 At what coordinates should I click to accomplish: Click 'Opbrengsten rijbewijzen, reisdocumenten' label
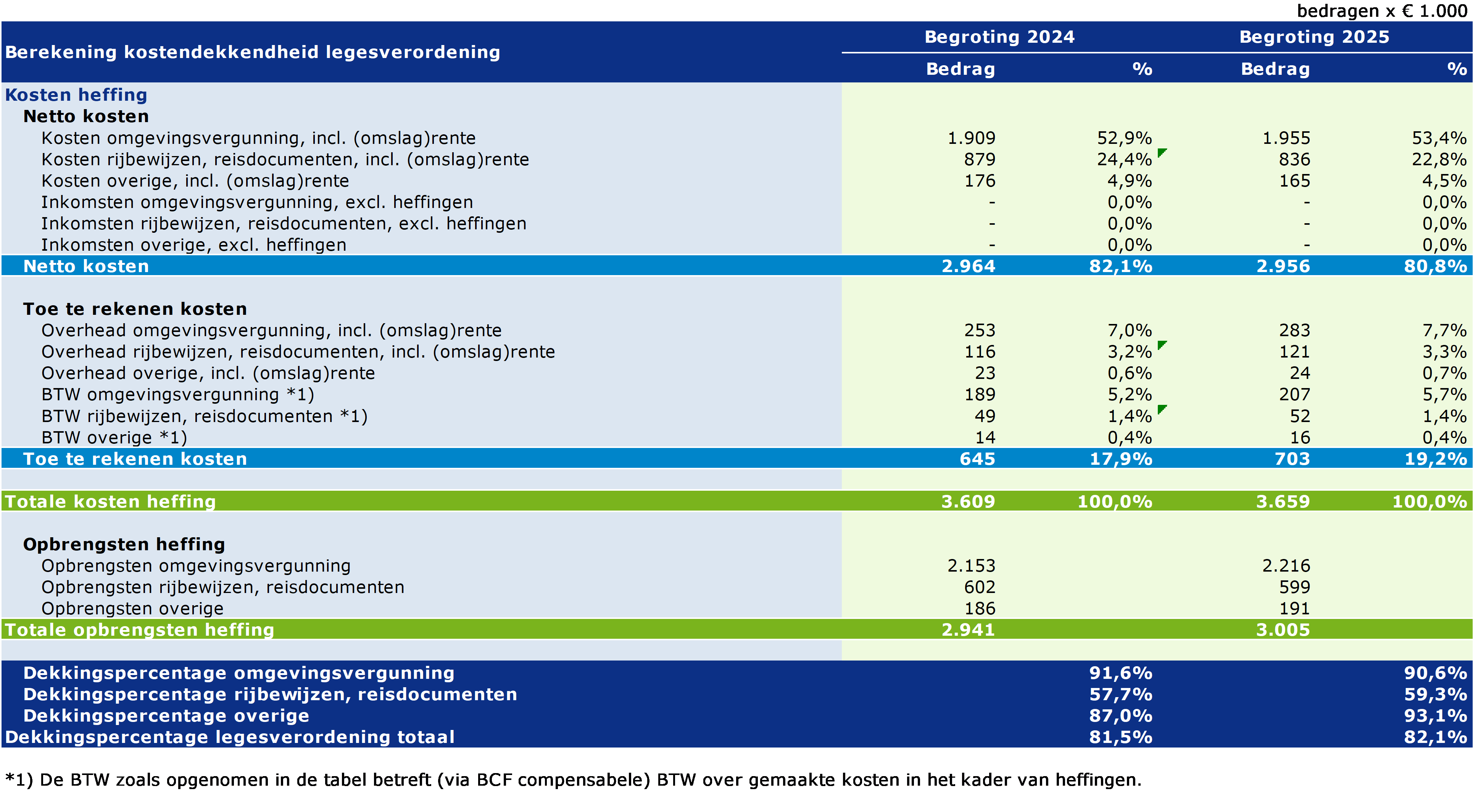tap(222, 588)
